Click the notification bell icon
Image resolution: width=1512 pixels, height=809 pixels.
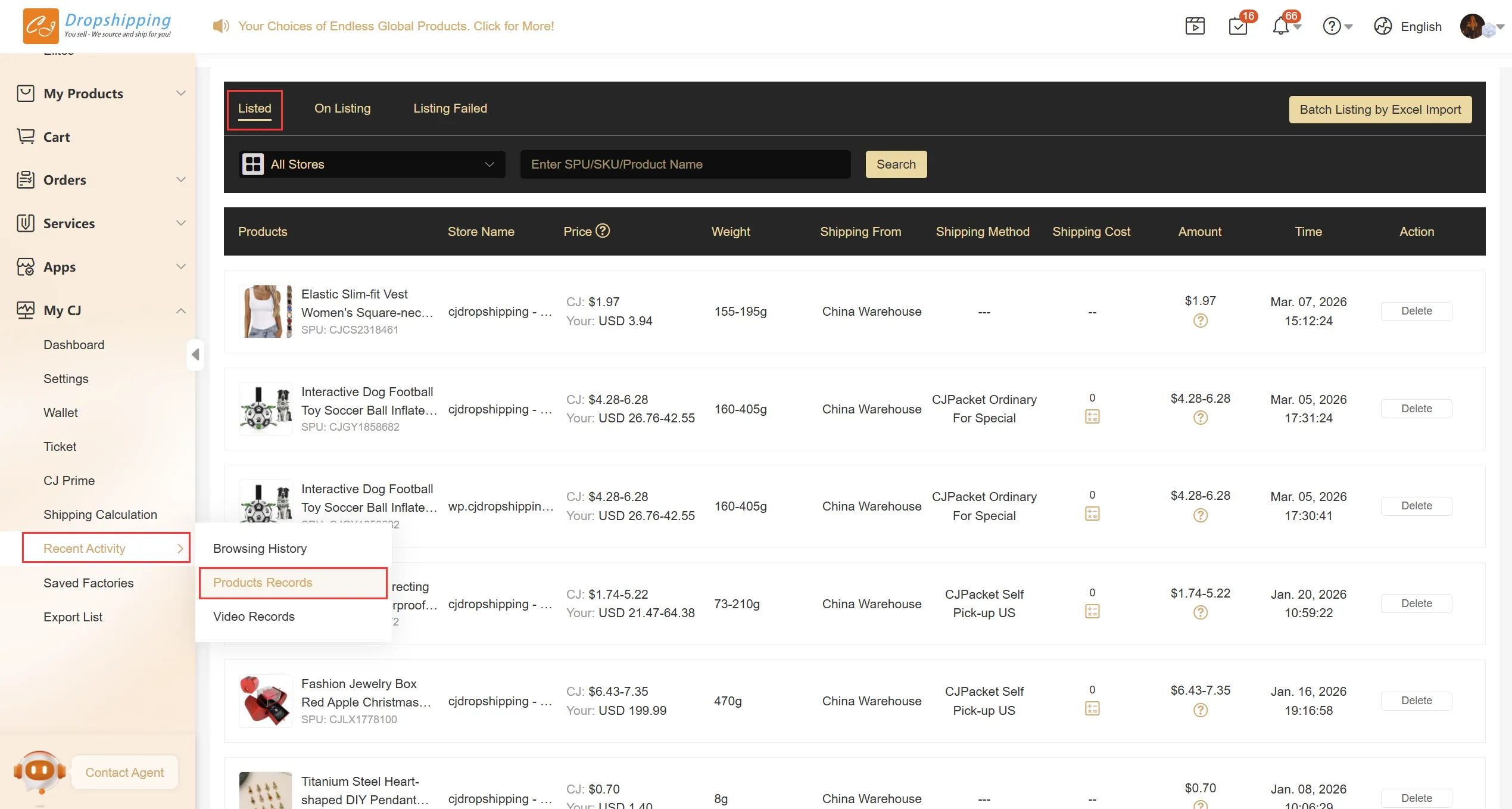1280,26
